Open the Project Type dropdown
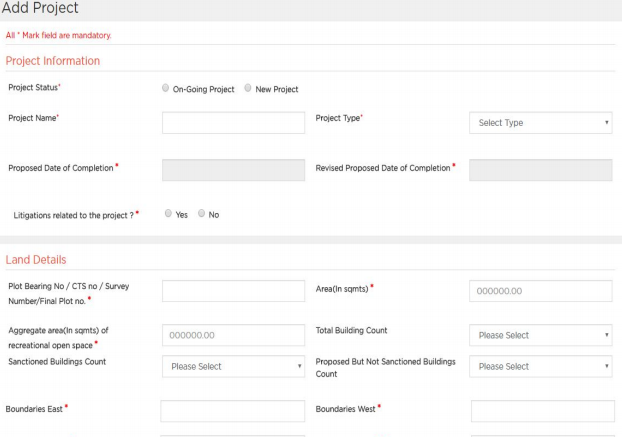Image resolution: width=622 pixels, height=437 pixels. tap(540, 123)
